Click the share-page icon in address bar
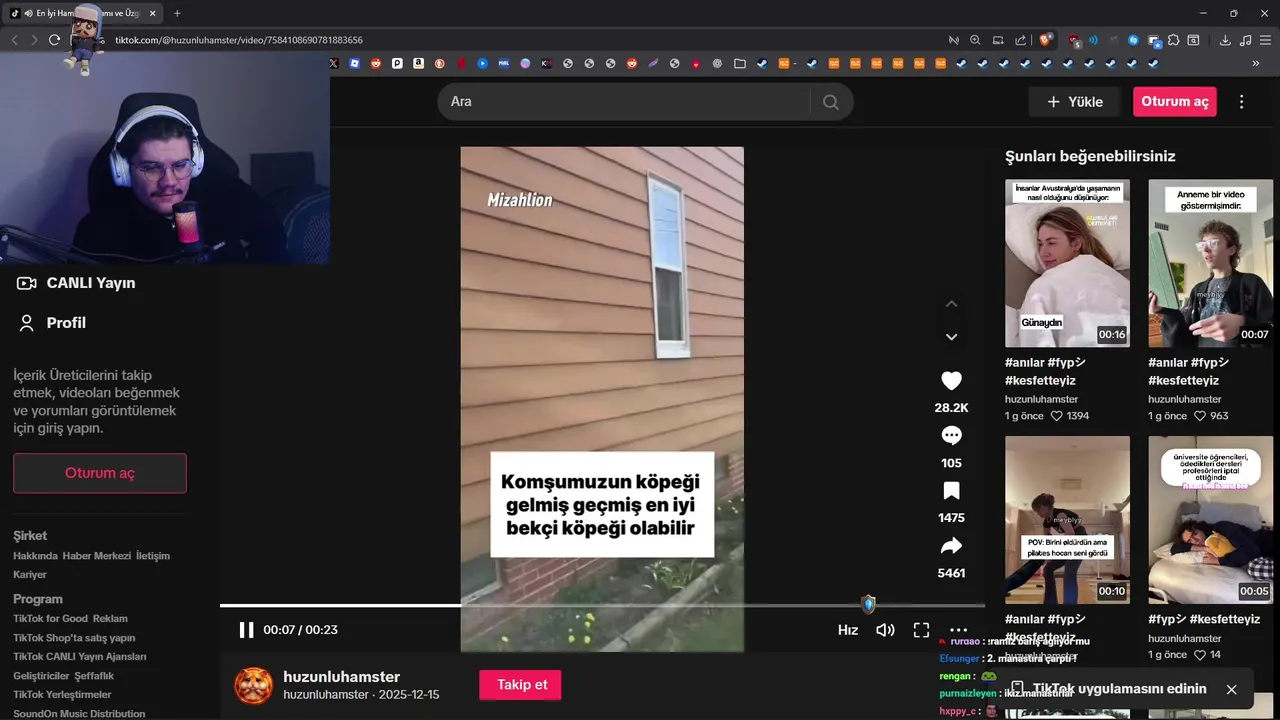Screen dimensions: 1280x720 (1020, 40)
